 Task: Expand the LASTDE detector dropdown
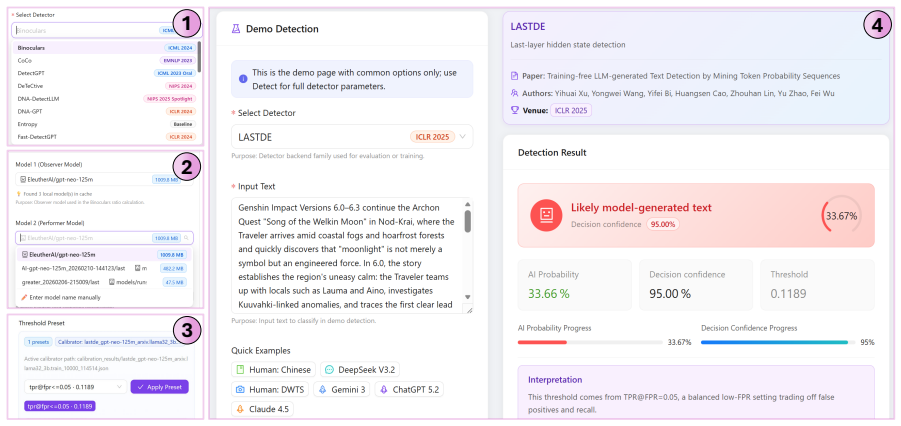coord(352,137)
